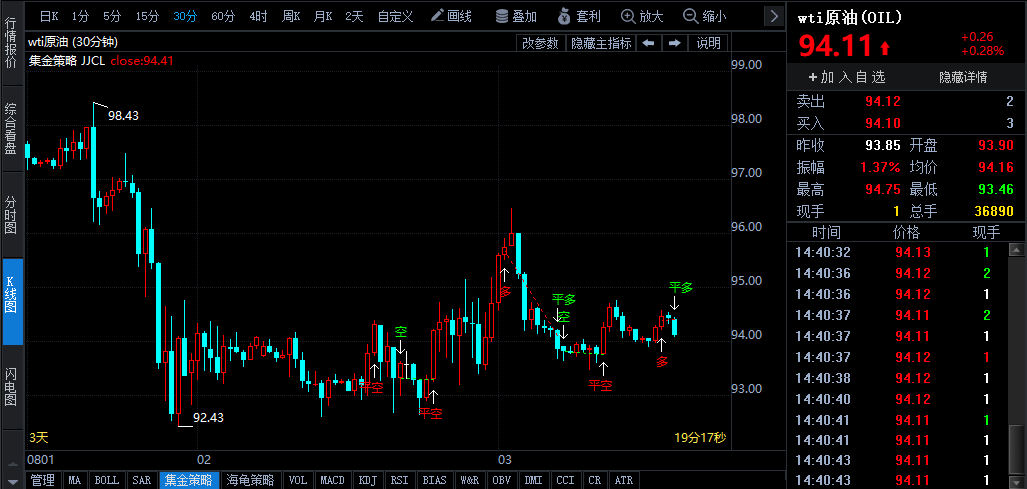Zoom in with 放大
The image size is (1027, 489).
643,16
